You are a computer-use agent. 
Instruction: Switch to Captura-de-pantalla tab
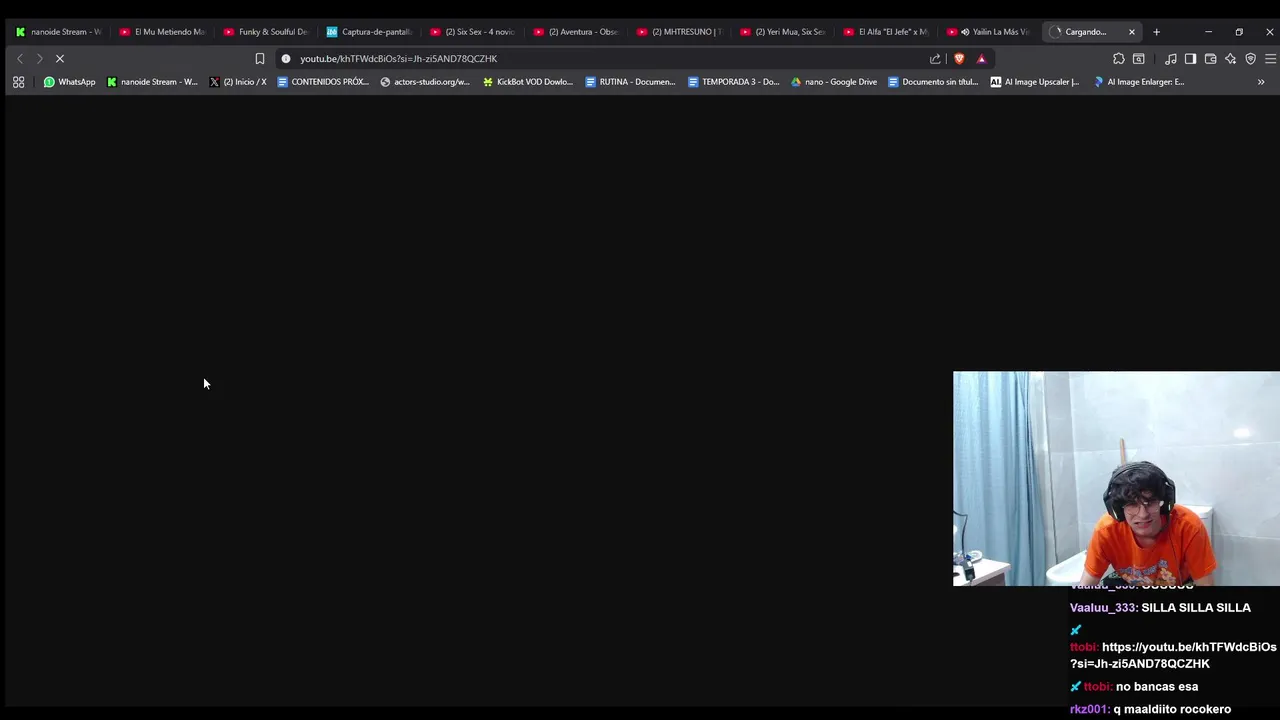pos(369,32)
